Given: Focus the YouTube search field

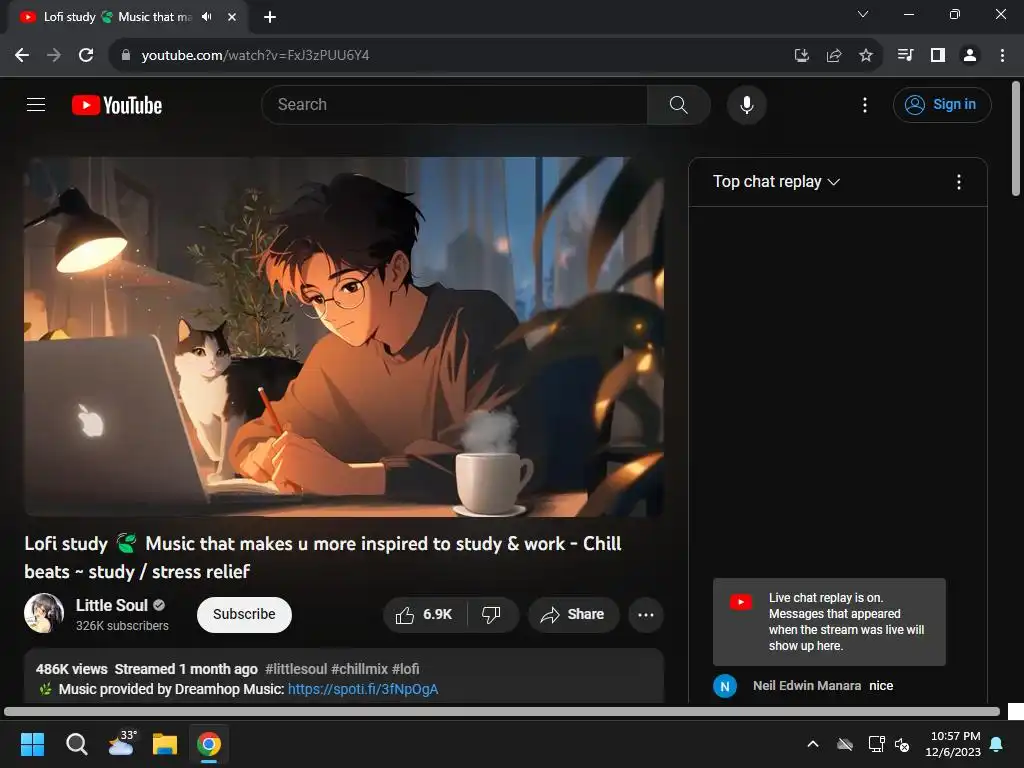Looking at the screenshot, I should 454,104.
